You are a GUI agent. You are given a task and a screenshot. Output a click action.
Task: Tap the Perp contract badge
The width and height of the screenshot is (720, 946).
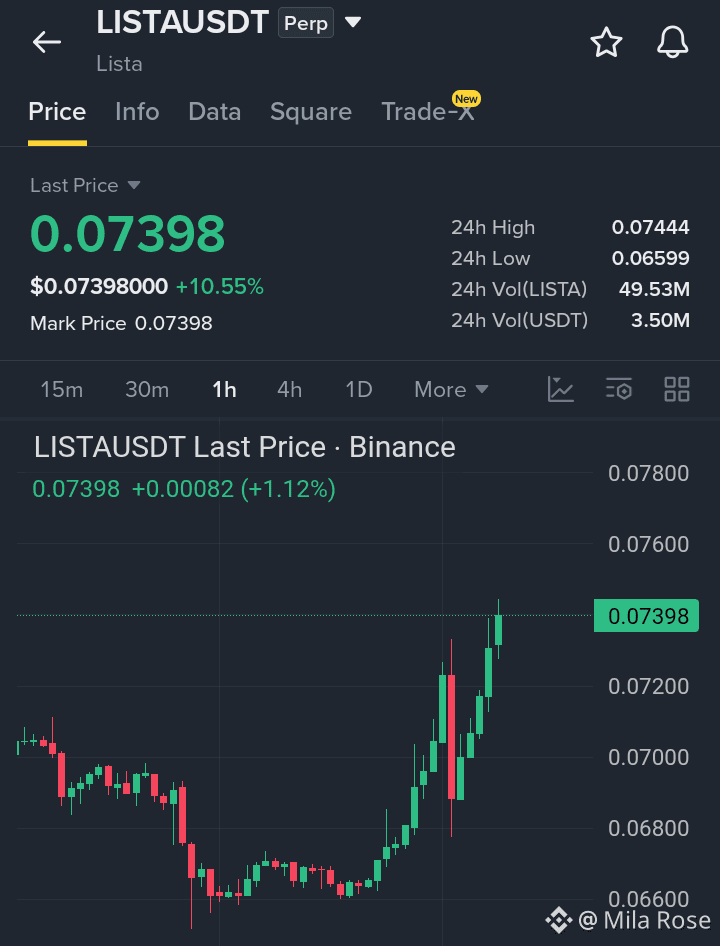[x=305, y=24]
